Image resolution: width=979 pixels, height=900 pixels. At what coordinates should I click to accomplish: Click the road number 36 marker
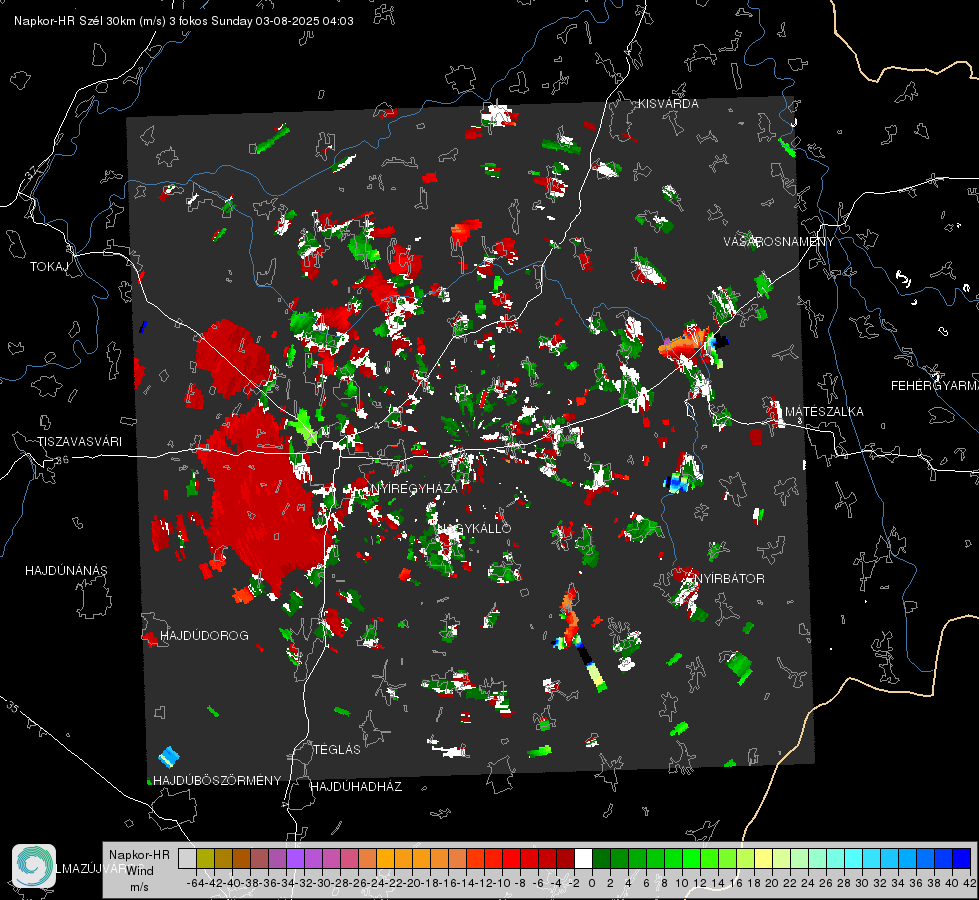click(x=62, y=460)
